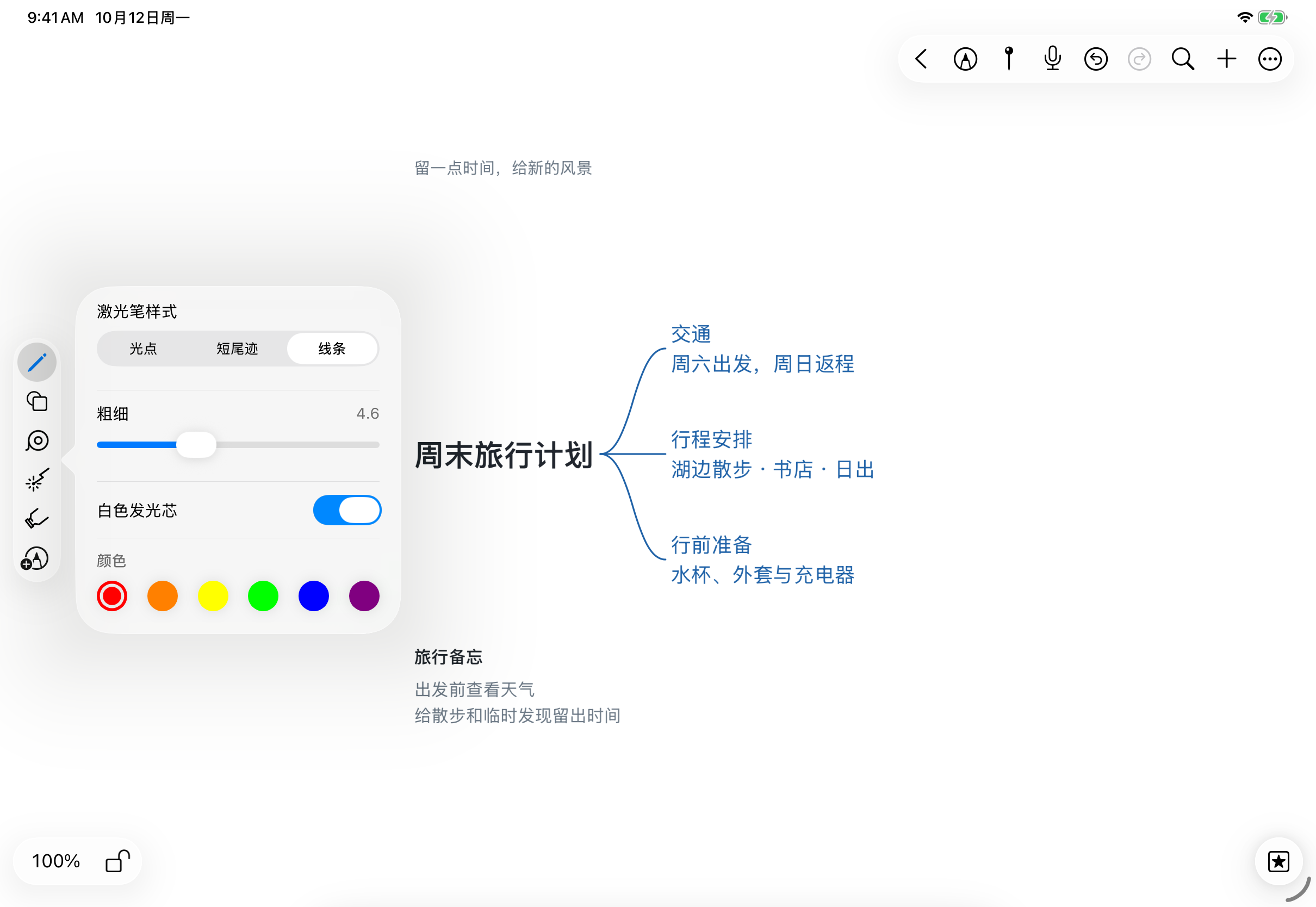1316x907 pixels.
Task: Select the 周末旅行计划 central node
Action: pyautogui.click(x=504, y=455)
